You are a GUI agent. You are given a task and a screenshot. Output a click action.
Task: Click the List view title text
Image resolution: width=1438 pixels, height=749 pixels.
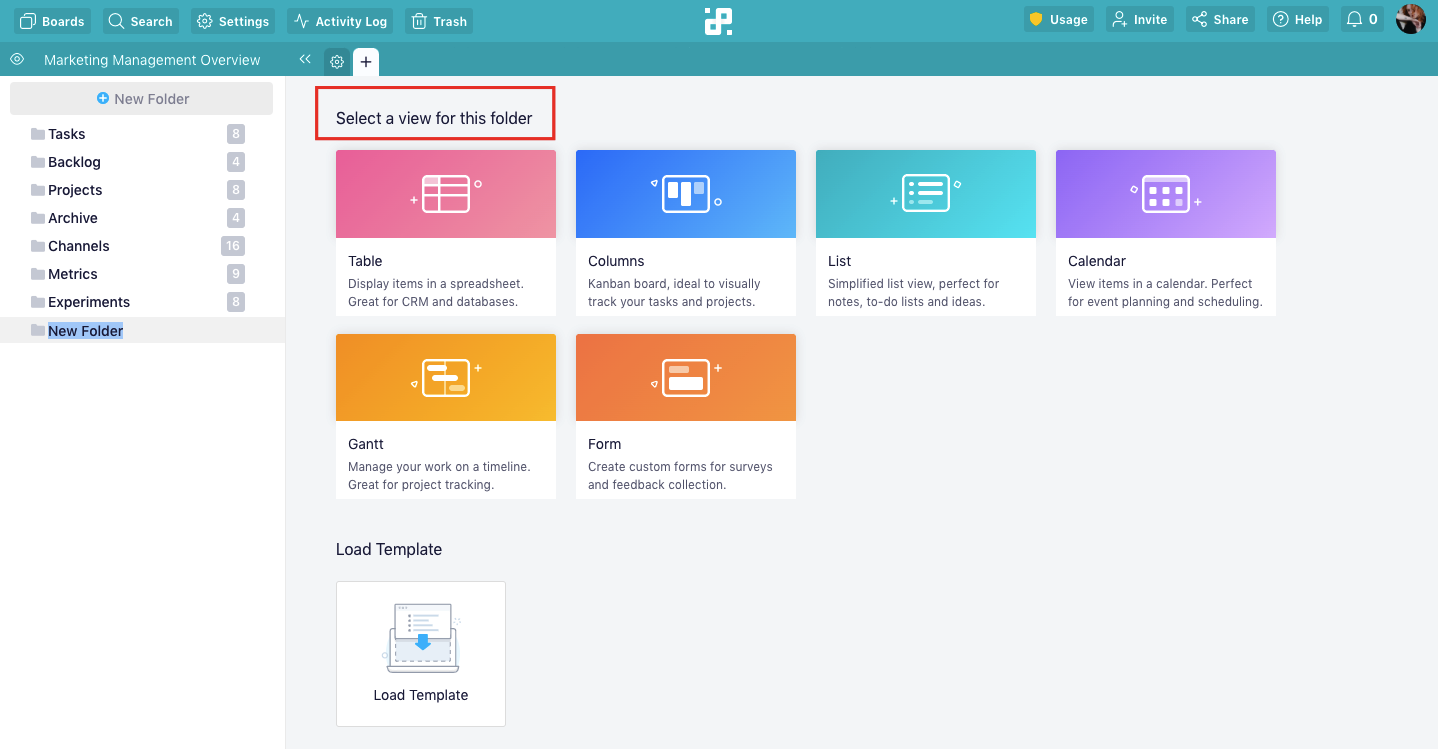[839, 261]
